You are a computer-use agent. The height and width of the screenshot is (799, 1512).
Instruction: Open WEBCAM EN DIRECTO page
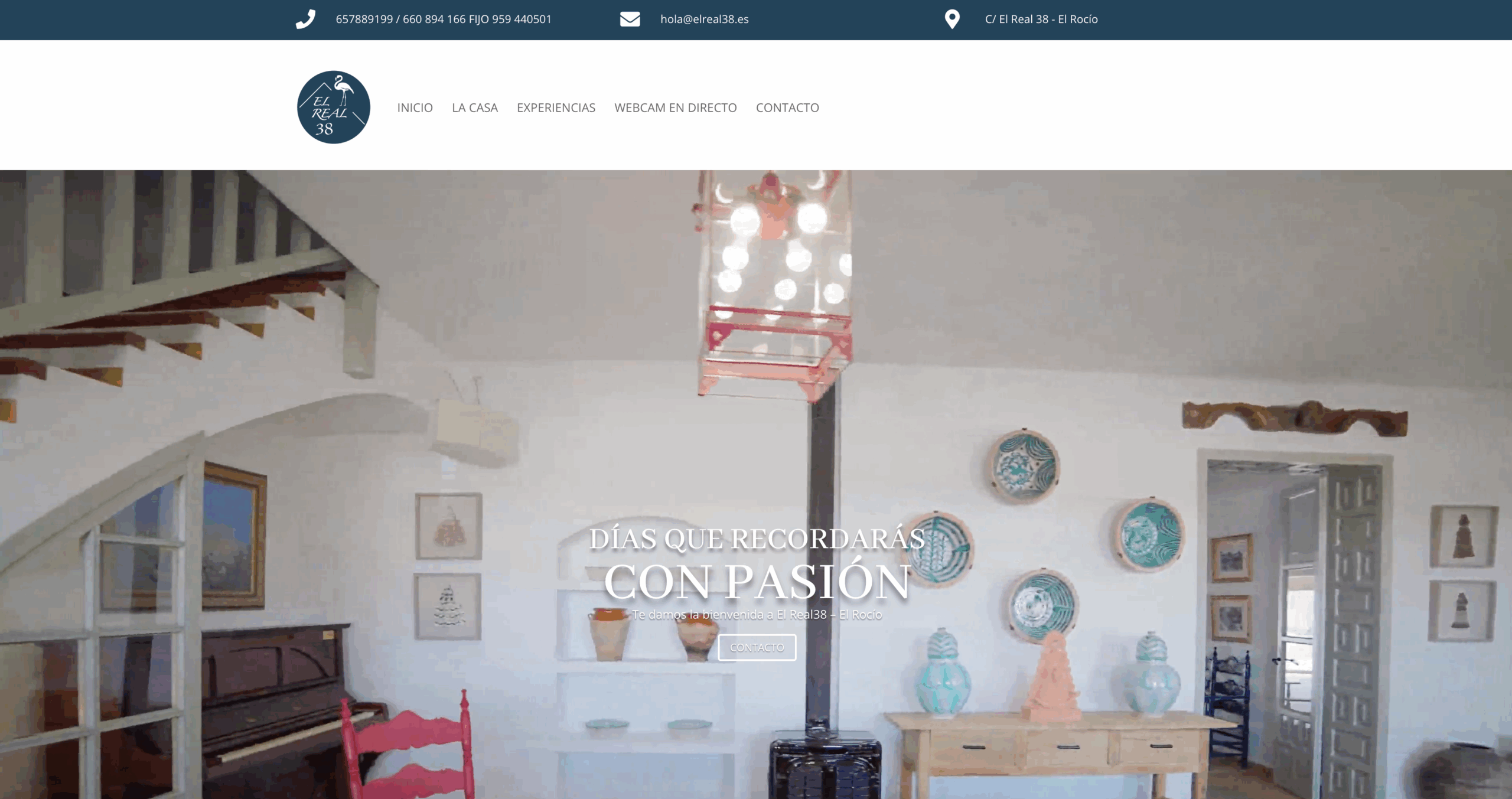[x=676, y=107]
